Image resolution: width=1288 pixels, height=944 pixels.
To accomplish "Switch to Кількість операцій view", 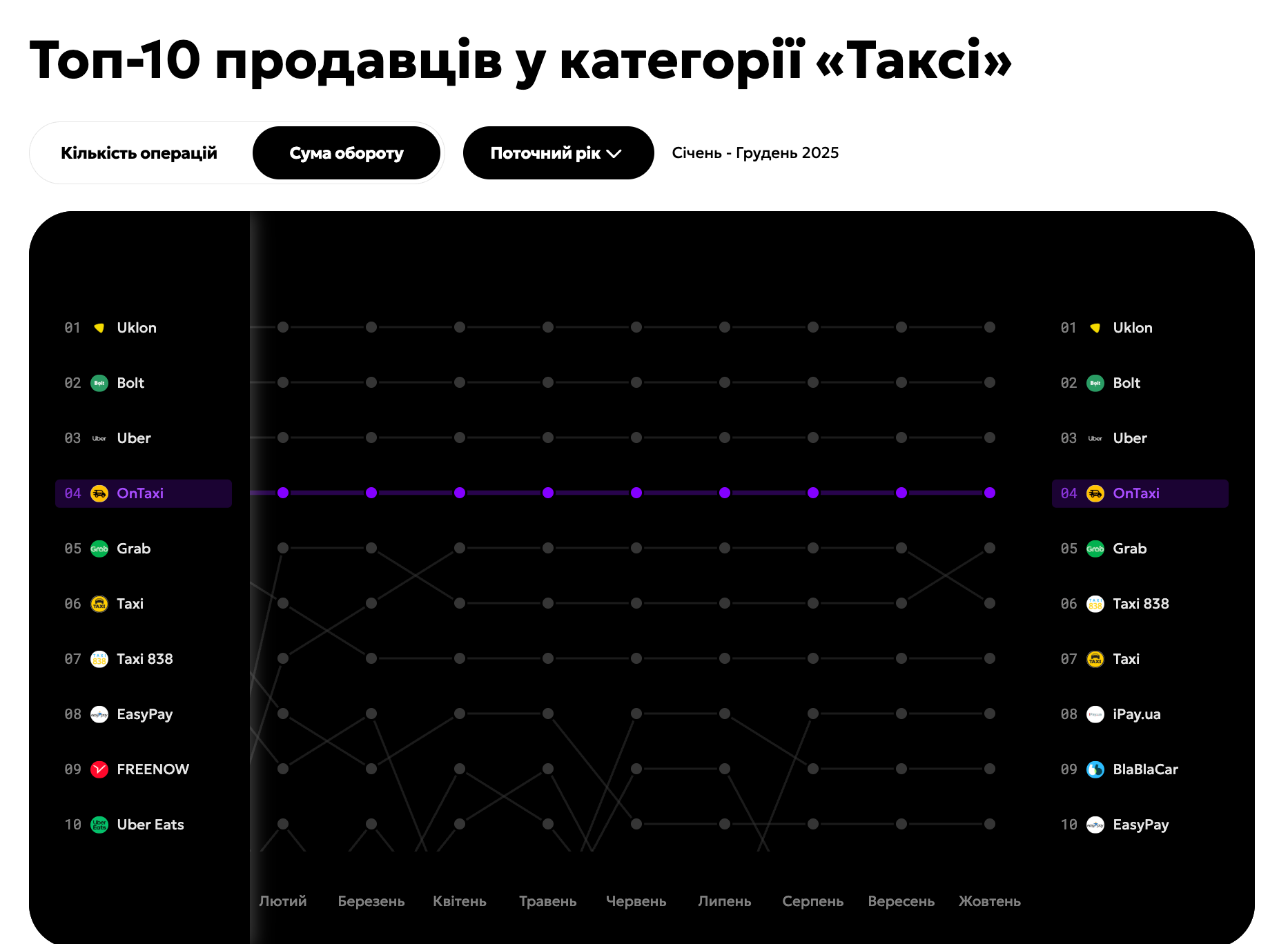I will point(139,153).
